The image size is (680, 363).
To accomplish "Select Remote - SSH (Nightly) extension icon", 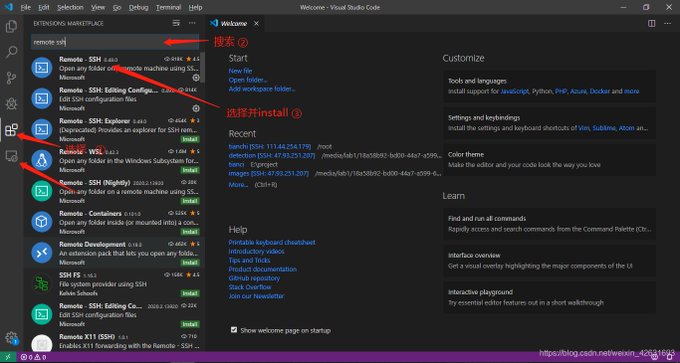I will [x=42, y=191].
